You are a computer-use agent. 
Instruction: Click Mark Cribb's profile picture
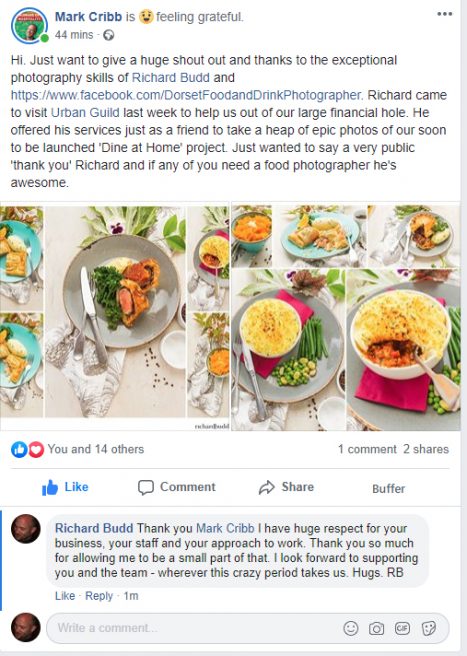[29, 26]
